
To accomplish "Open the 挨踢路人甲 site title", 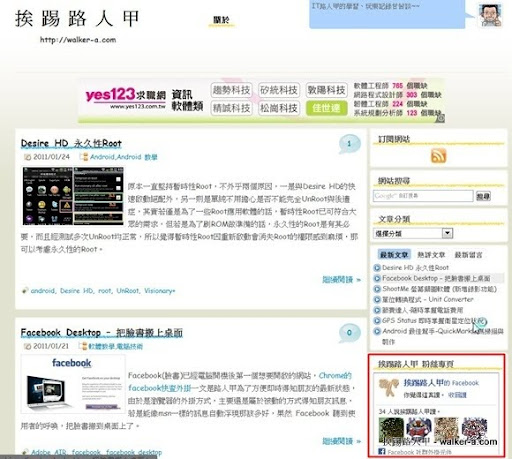I will pos(77,18).
